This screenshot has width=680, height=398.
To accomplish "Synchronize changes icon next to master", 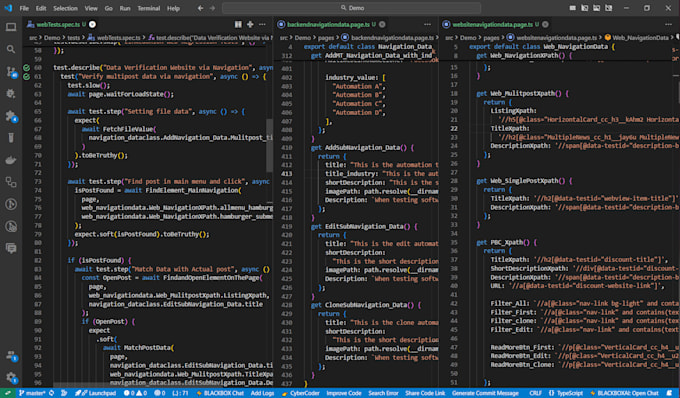I will (52, 393).
